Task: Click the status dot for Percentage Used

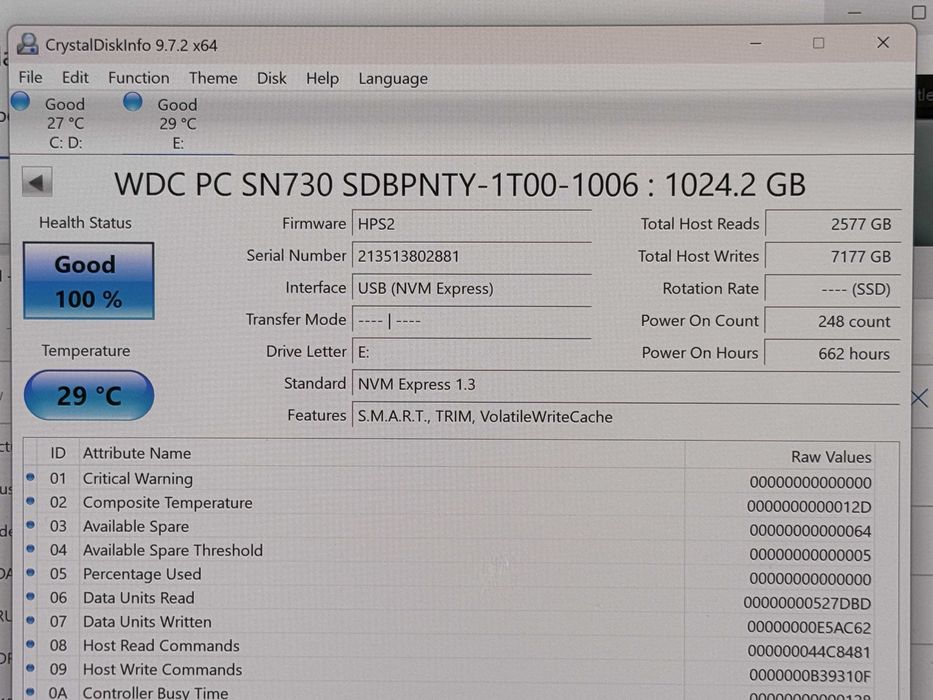Action: point(30,572)
